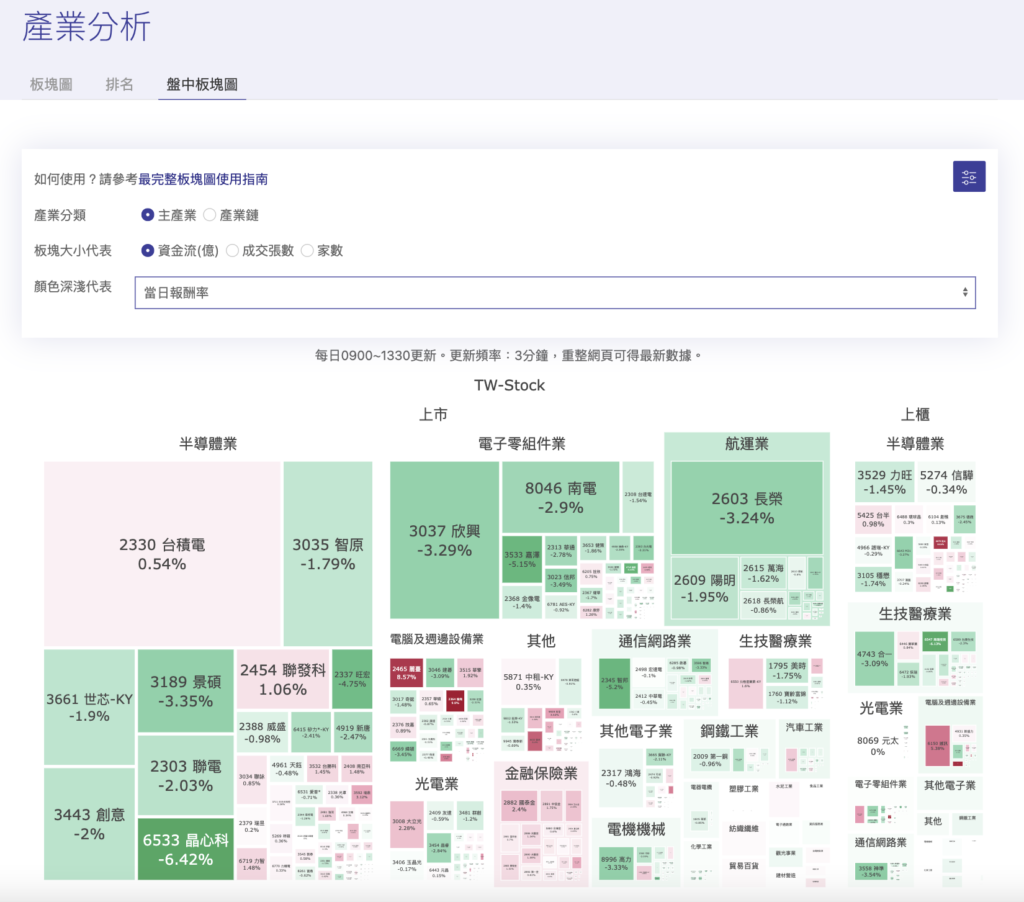Click the 2337 旺宏 block

352,679
